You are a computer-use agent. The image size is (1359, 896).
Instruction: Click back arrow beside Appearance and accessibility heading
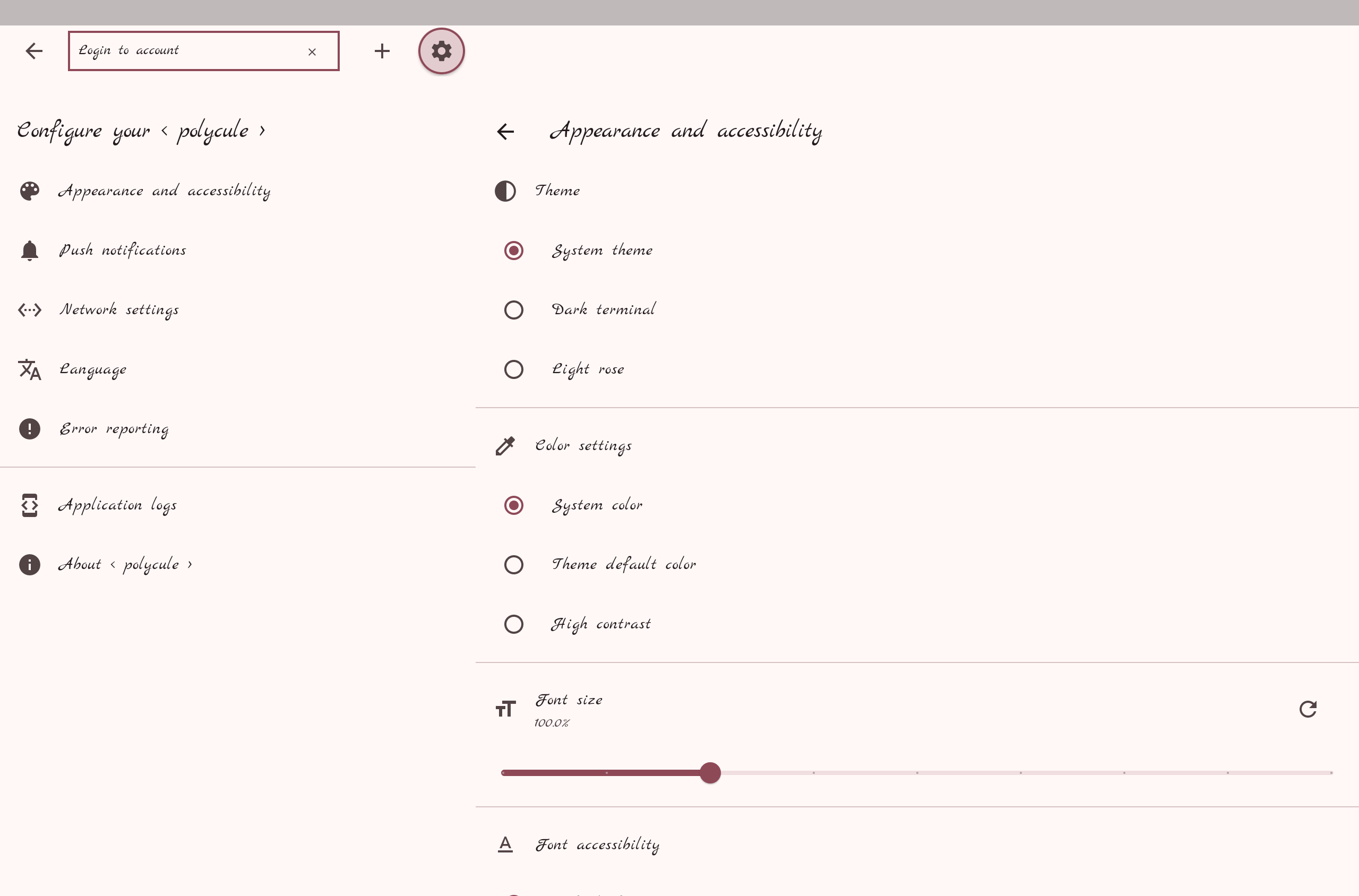505,132
